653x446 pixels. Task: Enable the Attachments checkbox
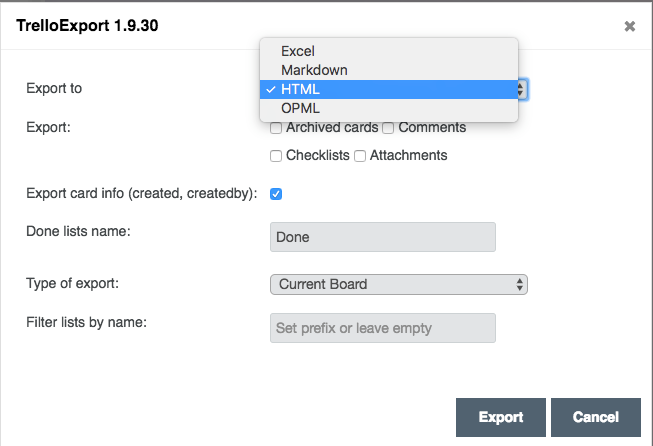click(x=360, y=156)
